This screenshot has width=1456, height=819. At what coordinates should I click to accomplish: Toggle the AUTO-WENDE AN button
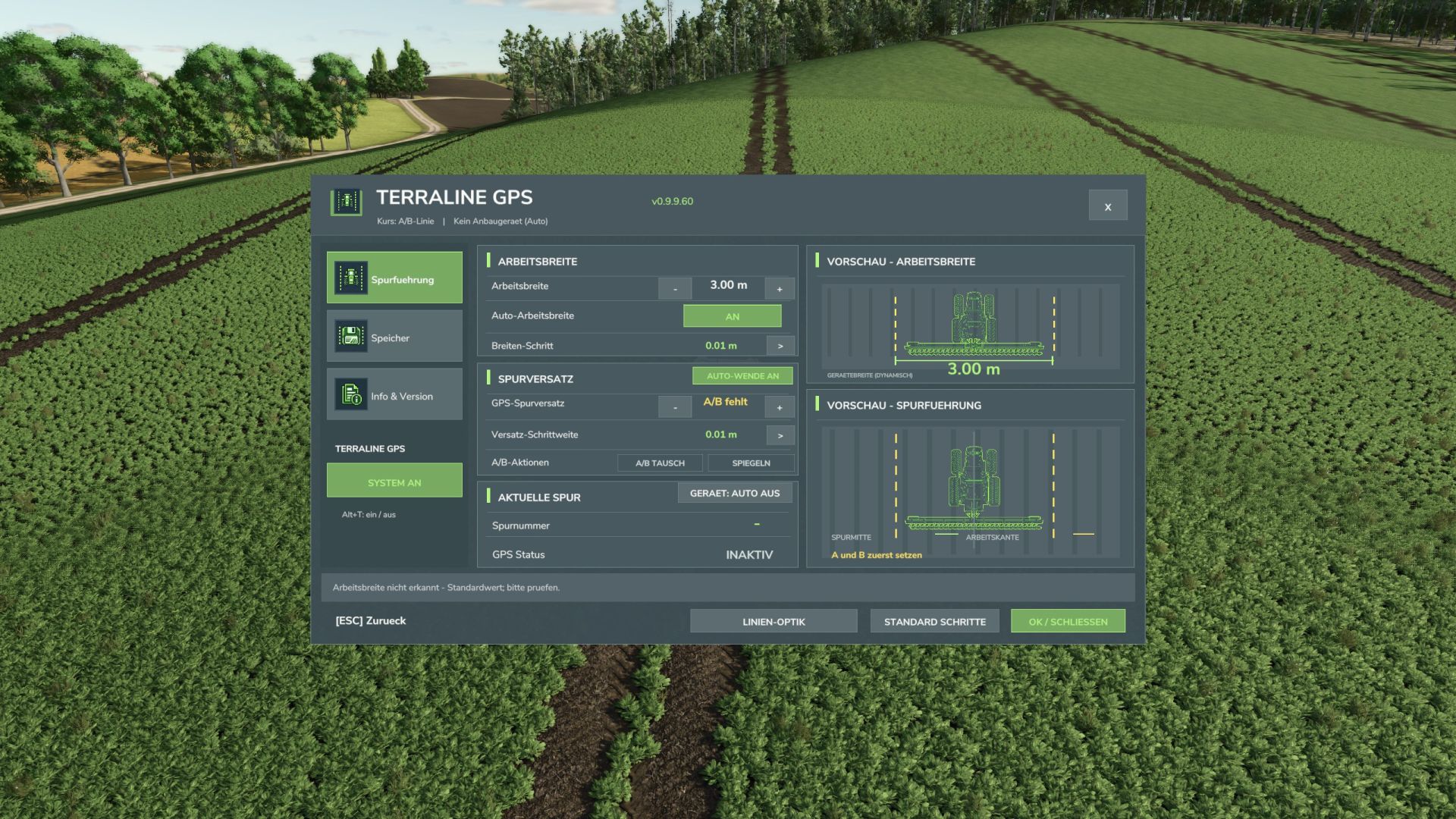coord(742,375)
